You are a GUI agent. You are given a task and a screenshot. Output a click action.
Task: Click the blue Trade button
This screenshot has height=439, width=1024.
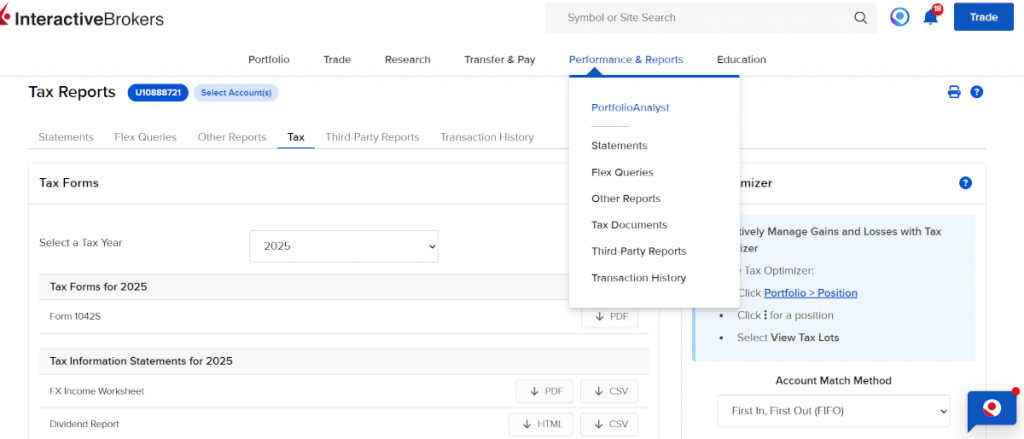984,17
